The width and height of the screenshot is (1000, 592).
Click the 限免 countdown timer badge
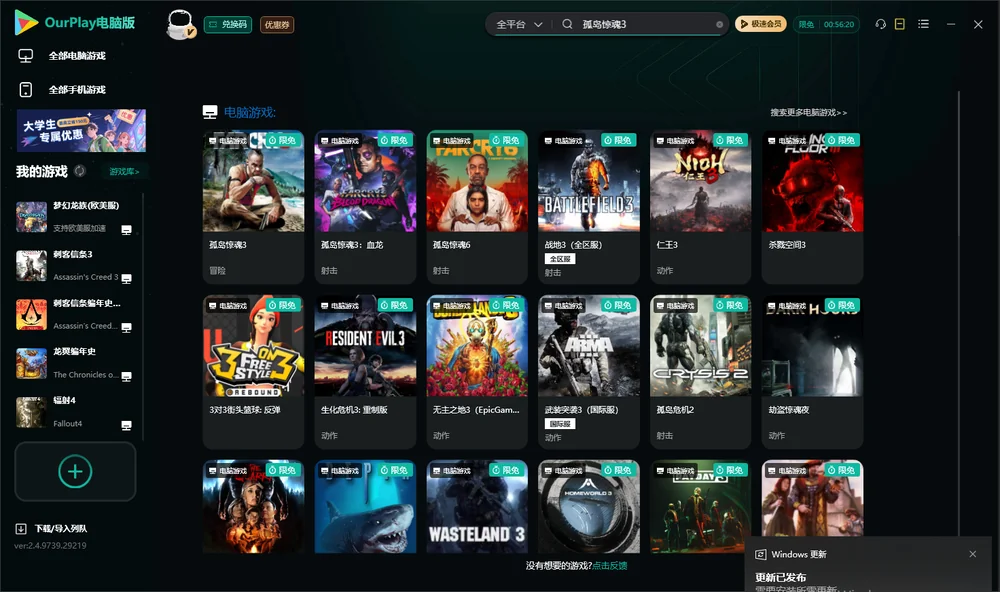point(827,24)
